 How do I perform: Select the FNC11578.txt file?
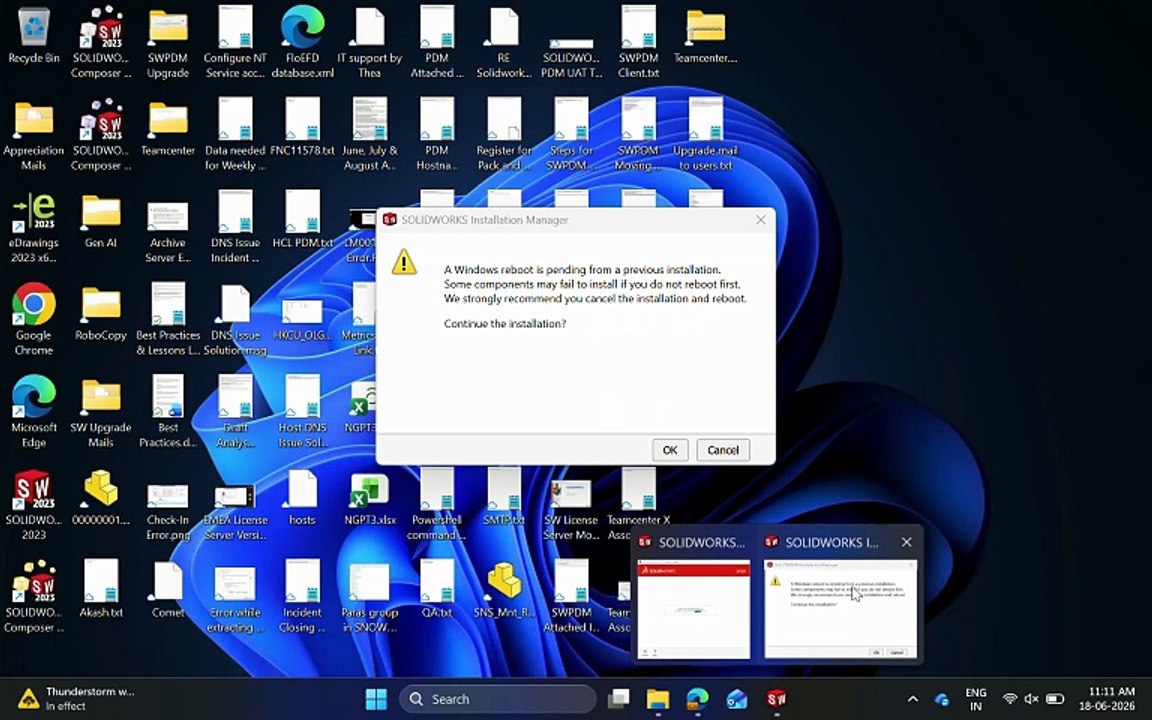302,128
